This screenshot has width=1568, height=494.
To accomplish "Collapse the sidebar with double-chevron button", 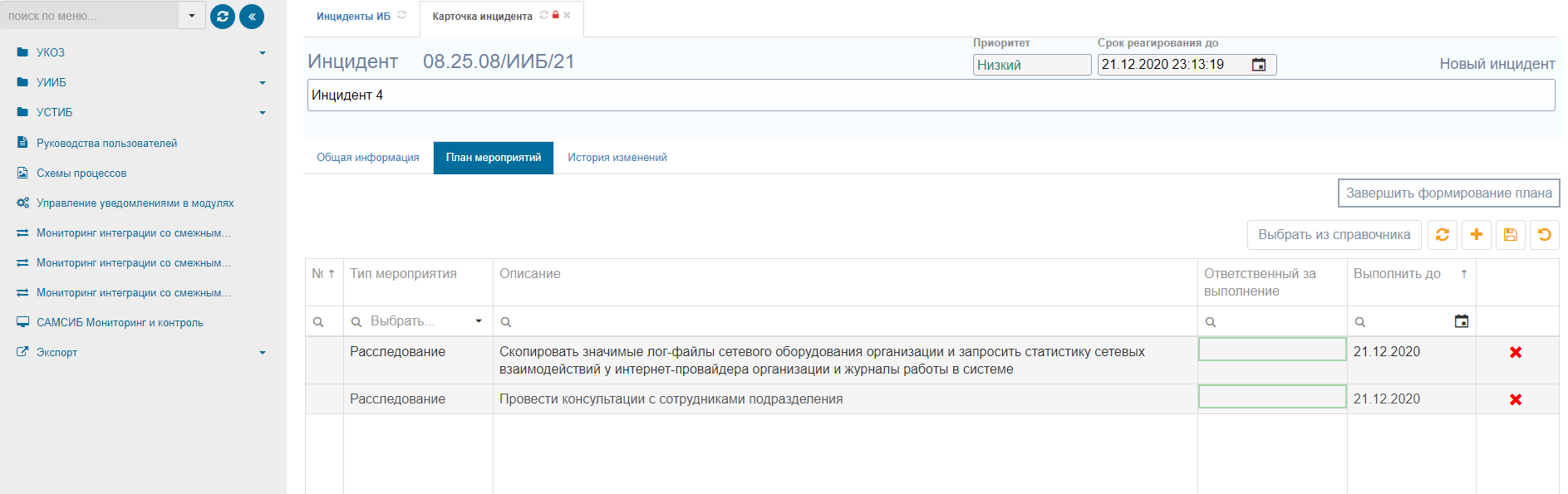I will click(251, 16).
